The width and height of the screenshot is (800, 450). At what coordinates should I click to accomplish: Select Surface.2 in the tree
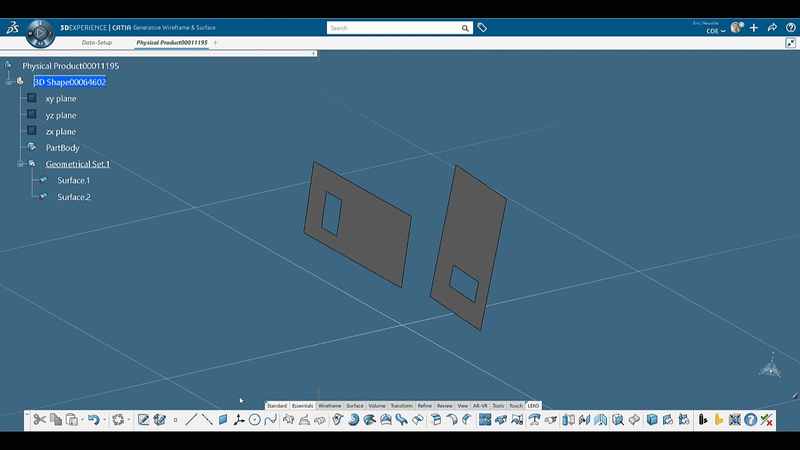click(x=74, y=197)
